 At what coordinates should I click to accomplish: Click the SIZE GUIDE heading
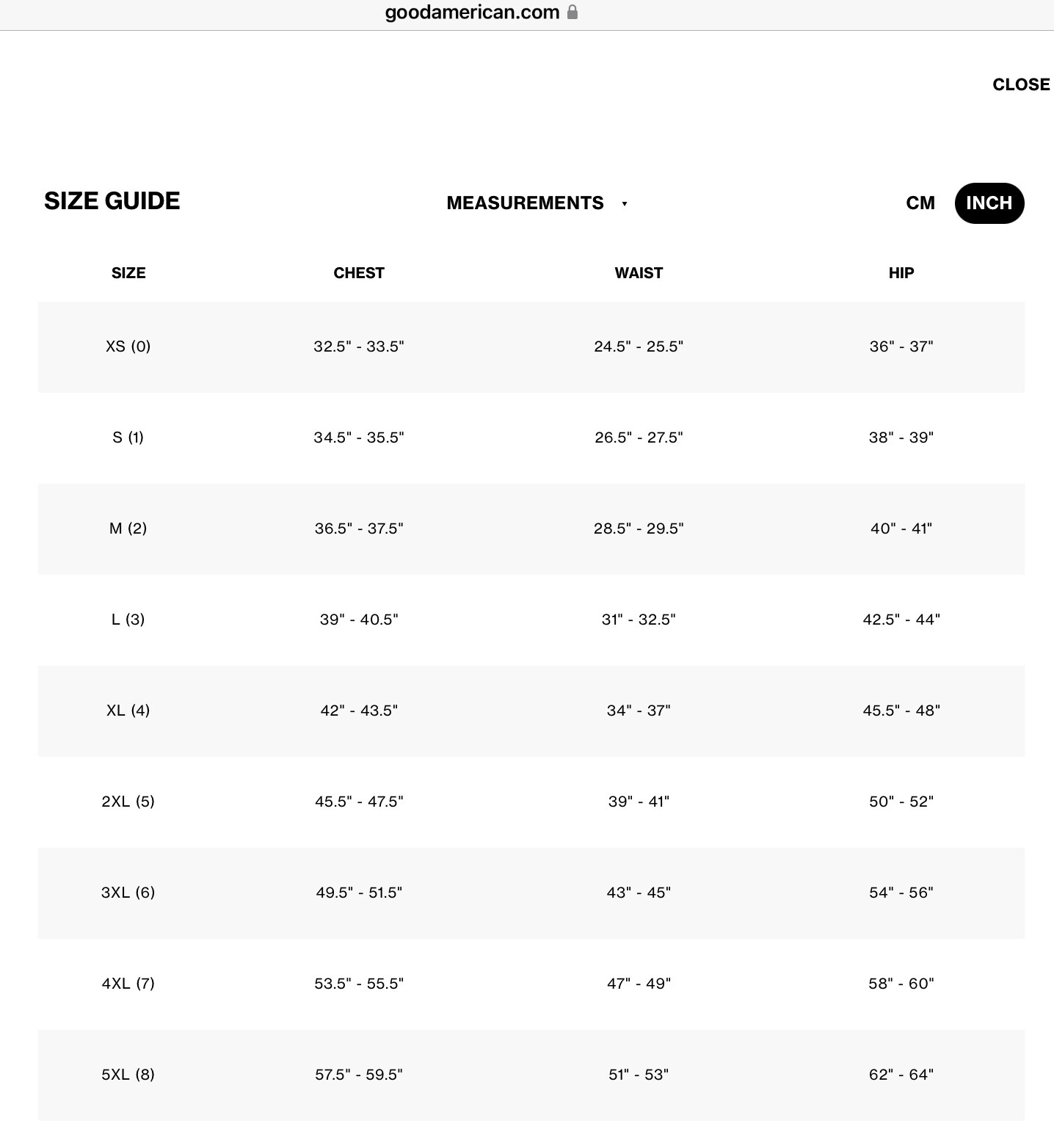[112, 201]
